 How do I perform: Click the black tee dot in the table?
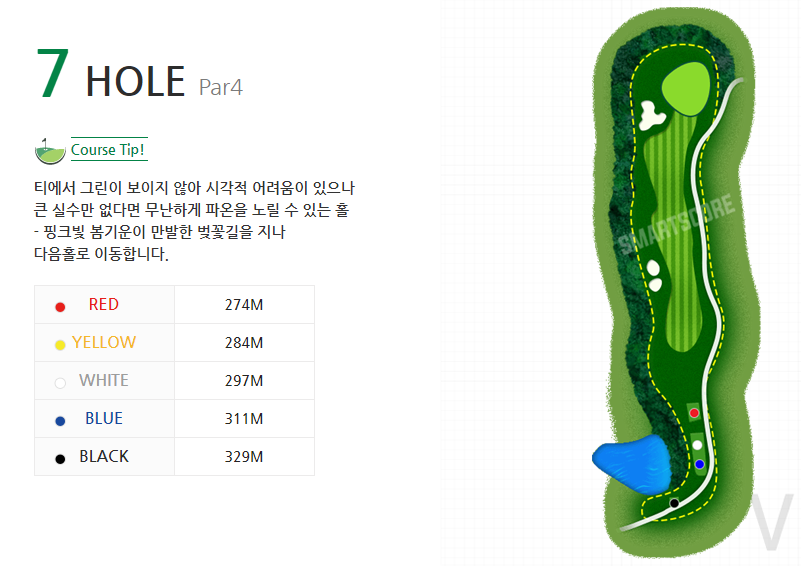click(60, 458)
